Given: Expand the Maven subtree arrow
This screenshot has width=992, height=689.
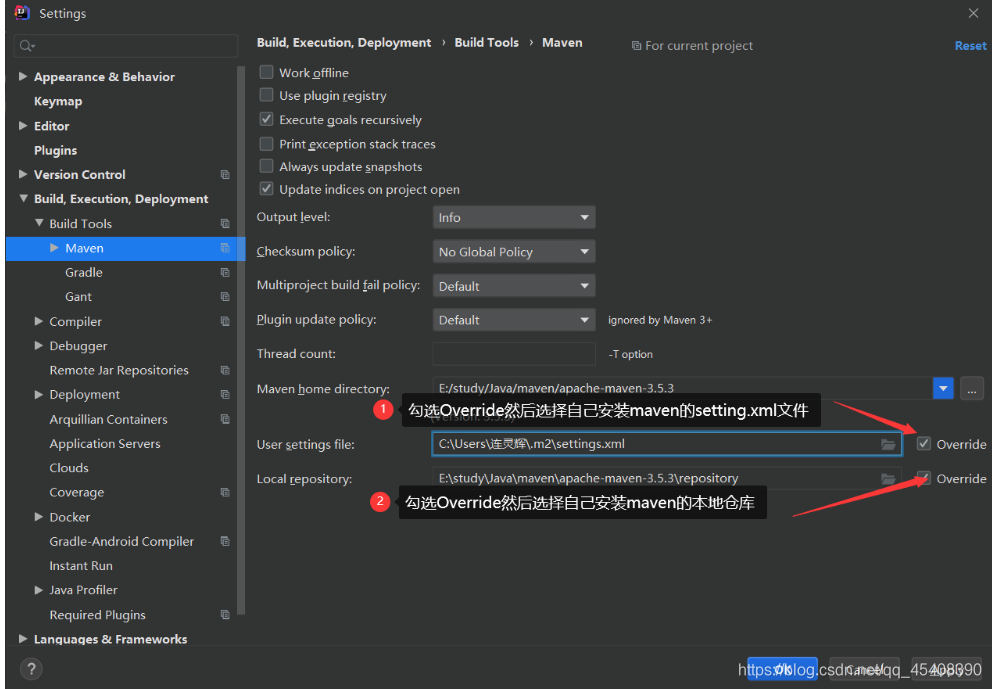Looking at the screenshot, I should click(54, 248).
